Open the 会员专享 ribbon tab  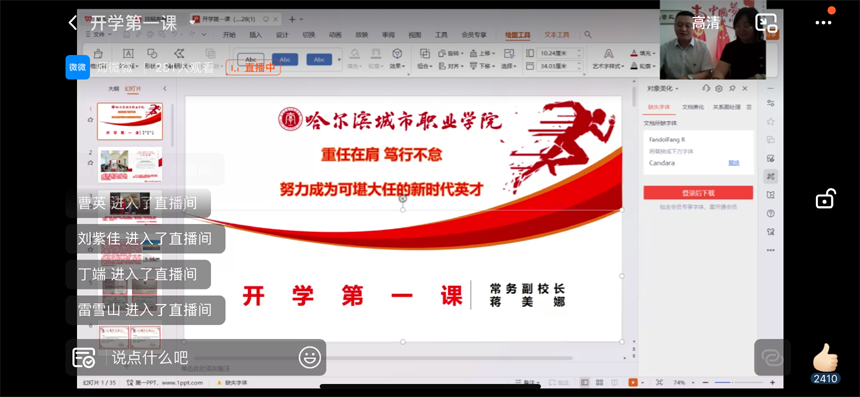474,35
